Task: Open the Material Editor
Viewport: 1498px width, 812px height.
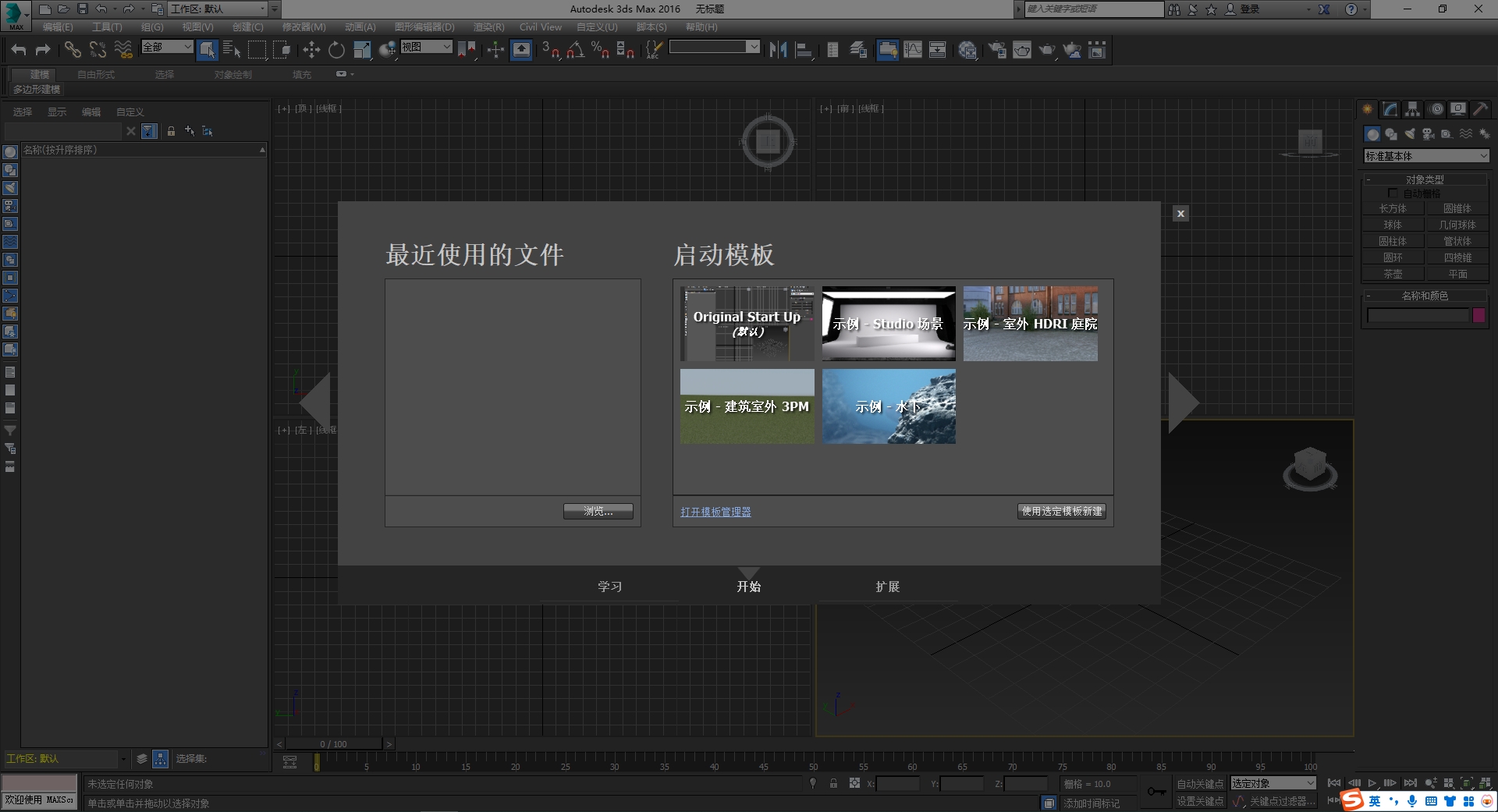Action: click(967, 50)
